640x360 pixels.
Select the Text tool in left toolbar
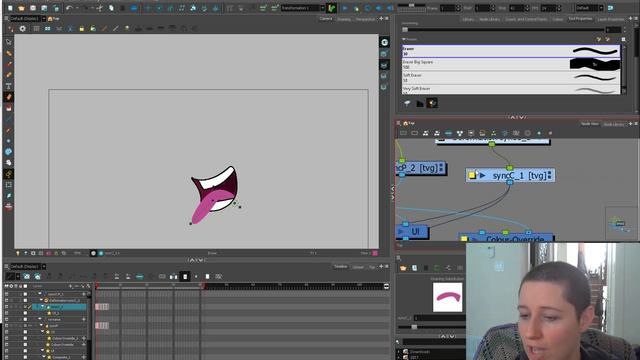[9, 86]
